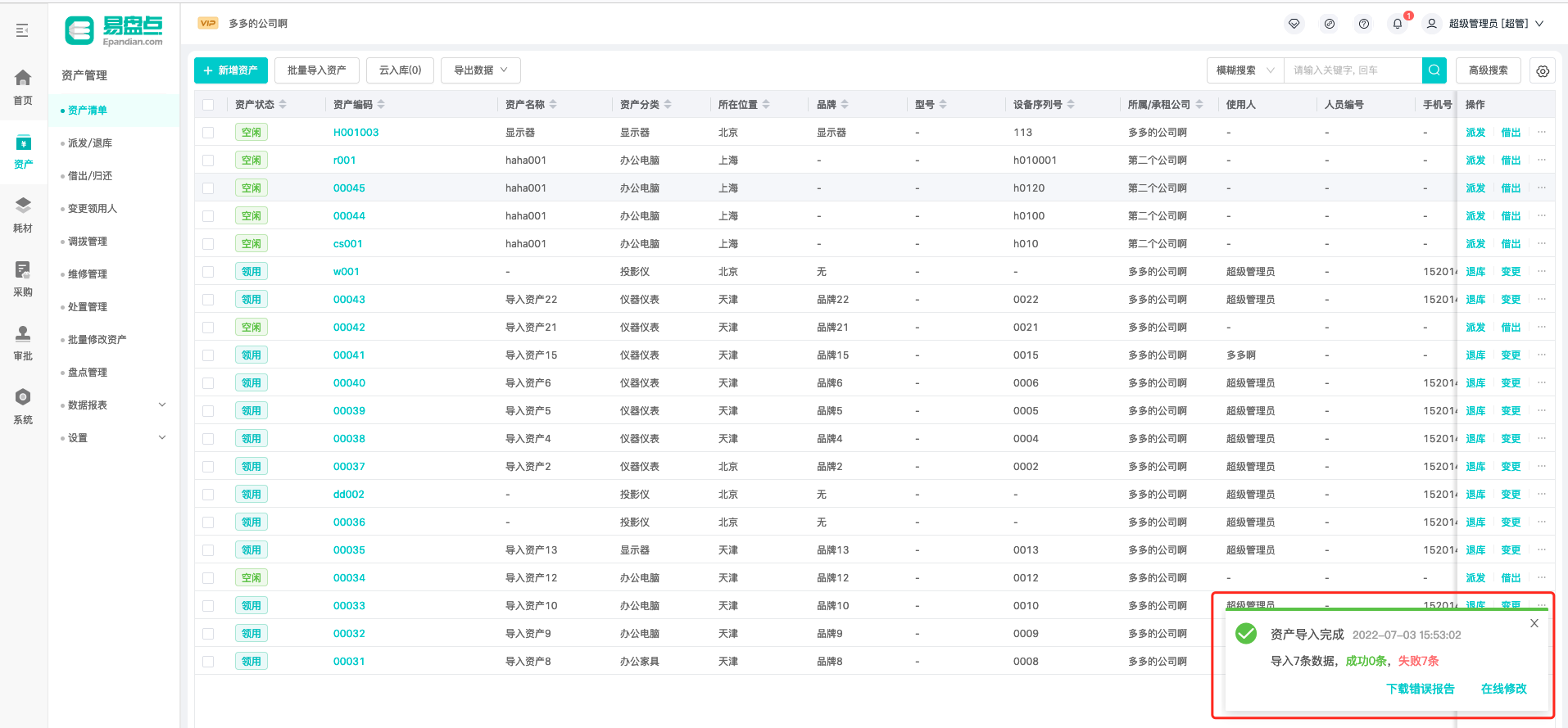Click the VIP badge icon
1568x728 pixels.
[x=208, y=23]
